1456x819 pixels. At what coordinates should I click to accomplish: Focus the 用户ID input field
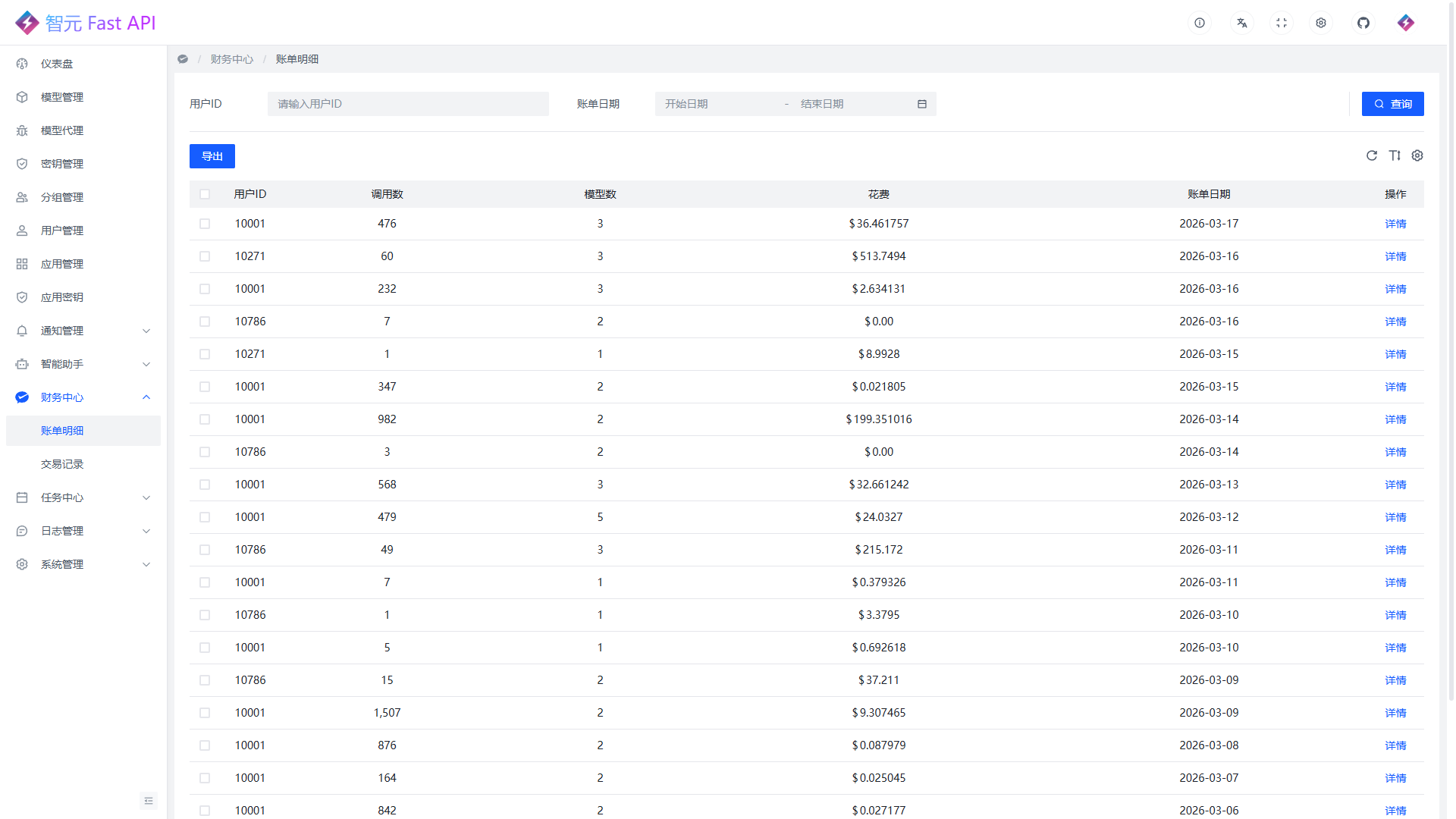click(x=408, y=104)
